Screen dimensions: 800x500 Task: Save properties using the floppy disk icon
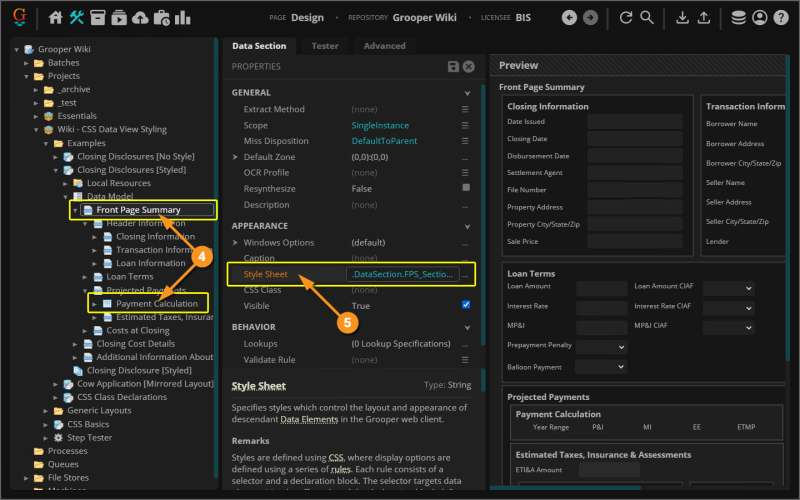[x=452, y=66]
